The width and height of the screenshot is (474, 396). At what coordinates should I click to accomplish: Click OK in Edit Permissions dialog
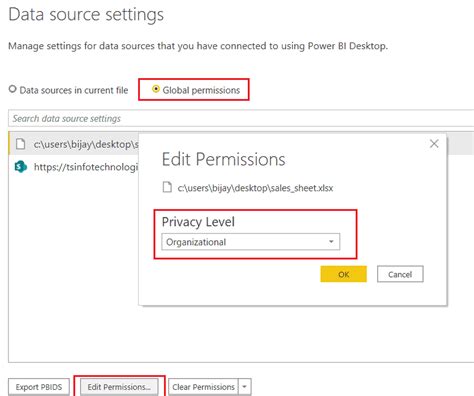click(x=343, y=274)
